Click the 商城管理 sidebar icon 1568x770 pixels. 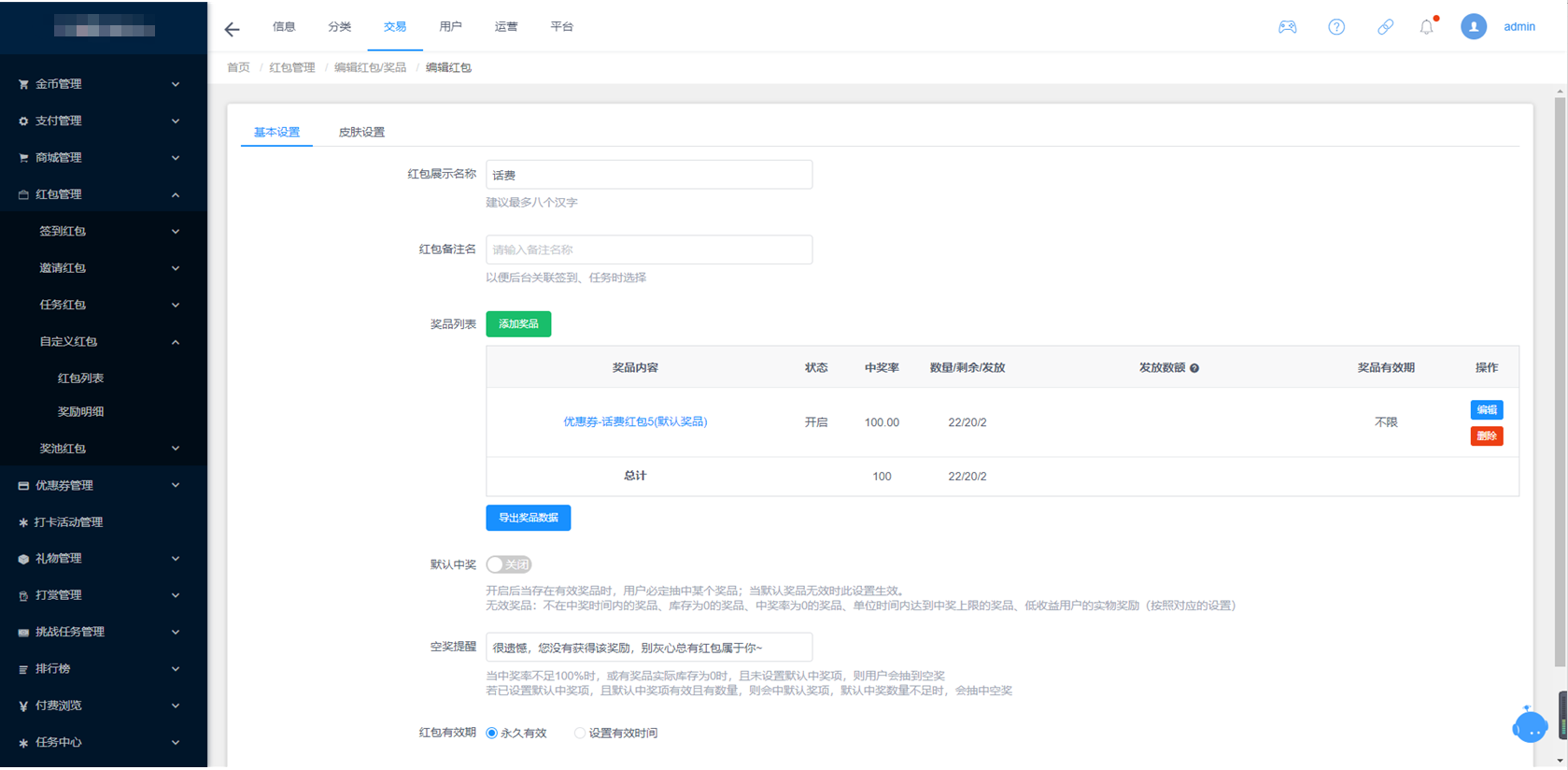(x=23, y=158)
